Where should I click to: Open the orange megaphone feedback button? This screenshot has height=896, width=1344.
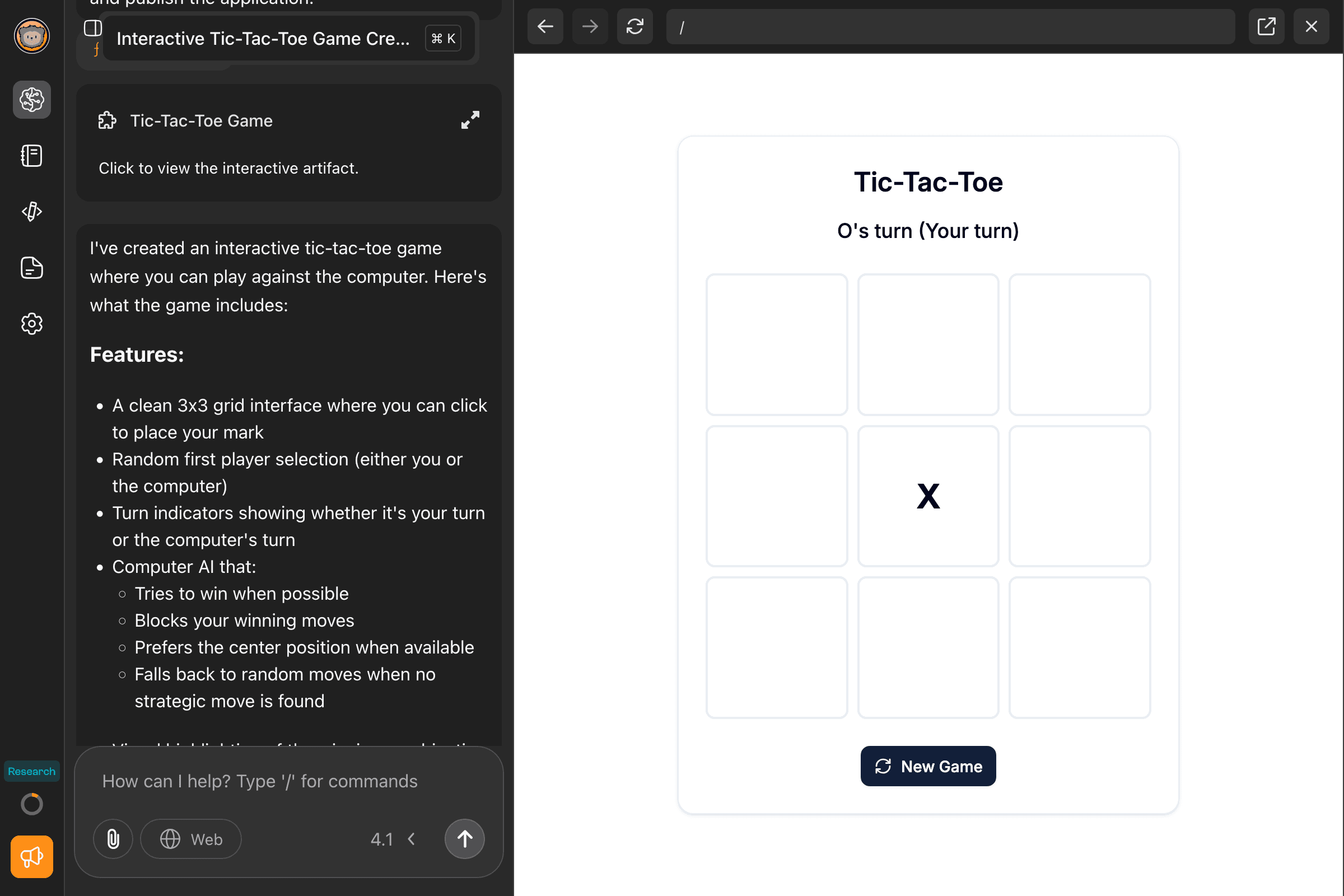tap(32, 857)
